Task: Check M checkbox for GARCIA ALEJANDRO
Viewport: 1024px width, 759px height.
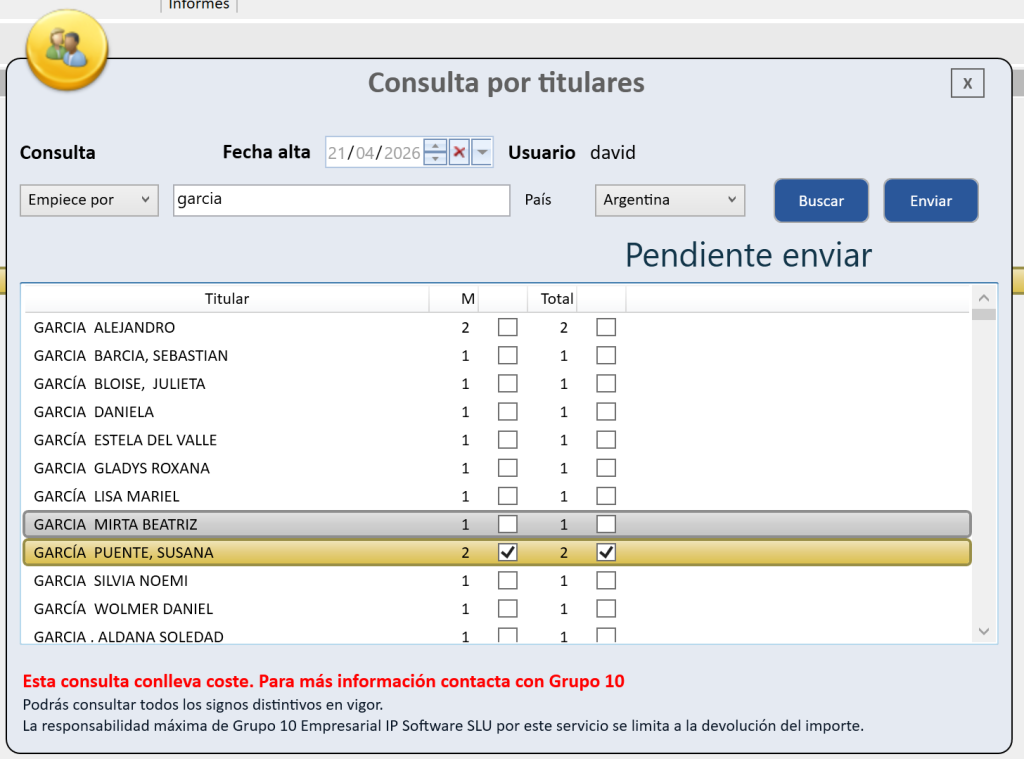Action: click(508, 327)
